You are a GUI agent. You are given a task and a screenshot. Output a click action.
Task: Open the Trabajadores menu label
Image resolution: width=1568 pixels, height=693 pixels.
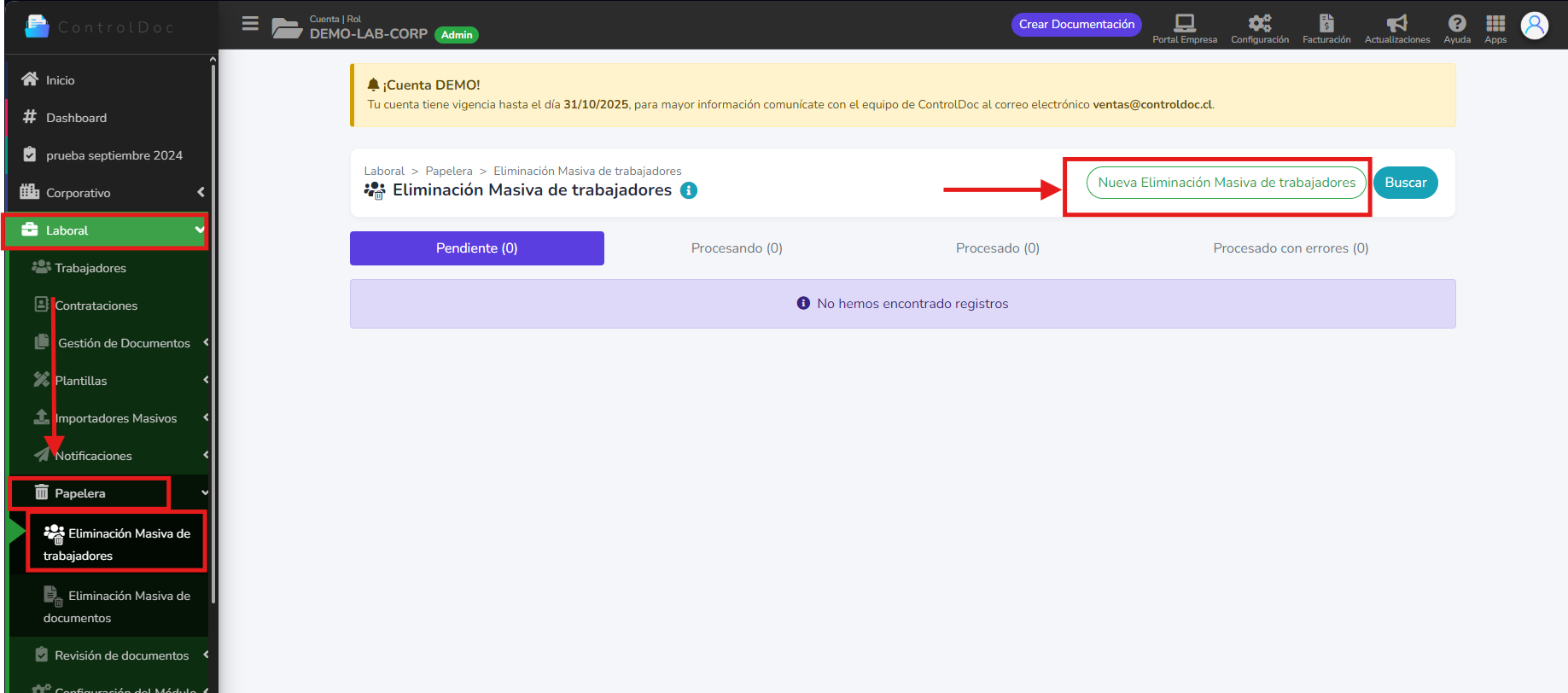coord(90,268)
